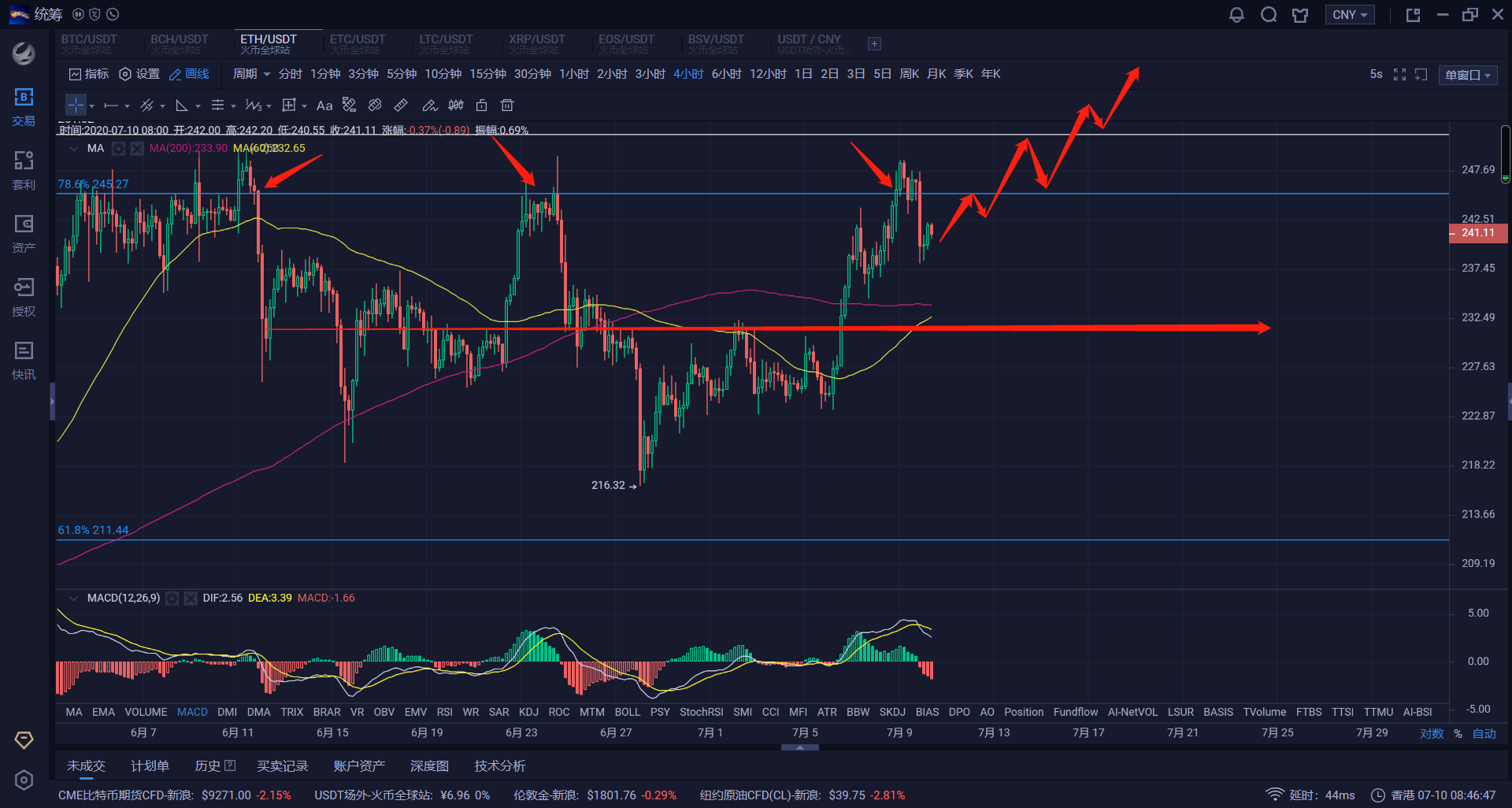Open 设置 chart settings
Screen dimensions: 1512x808
coord(139,74)
